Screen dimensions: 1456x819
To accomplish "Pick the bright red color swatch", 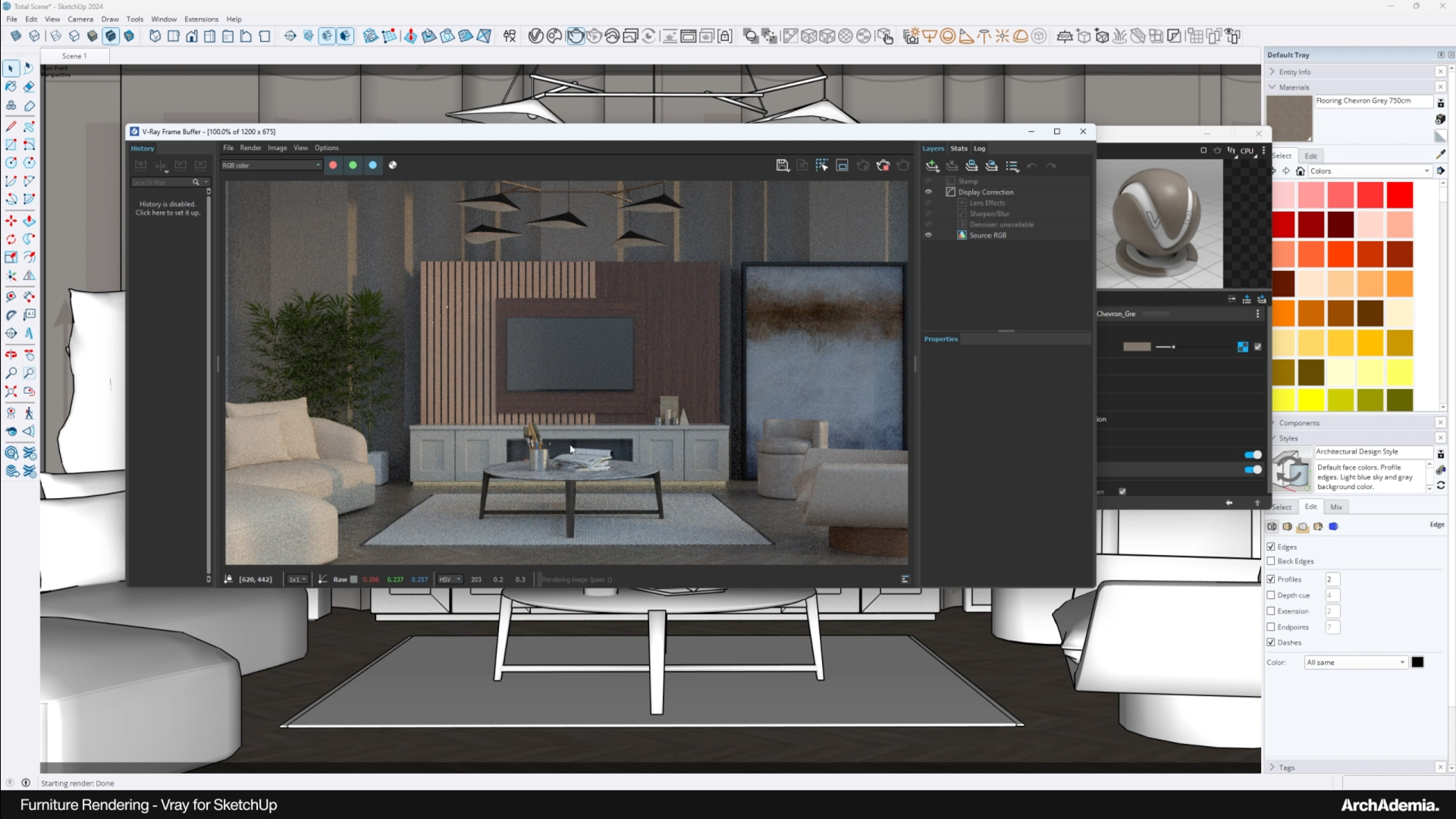I will click(x=1400, y=195).
